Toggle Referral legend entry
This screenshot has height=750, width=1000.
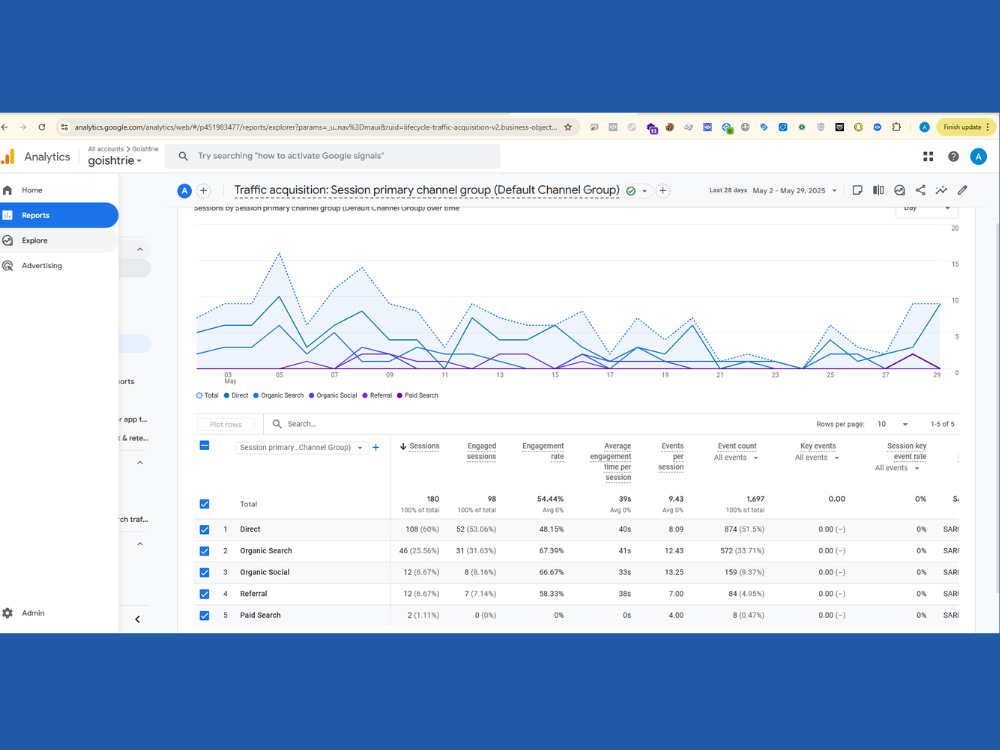click(377, 395)
